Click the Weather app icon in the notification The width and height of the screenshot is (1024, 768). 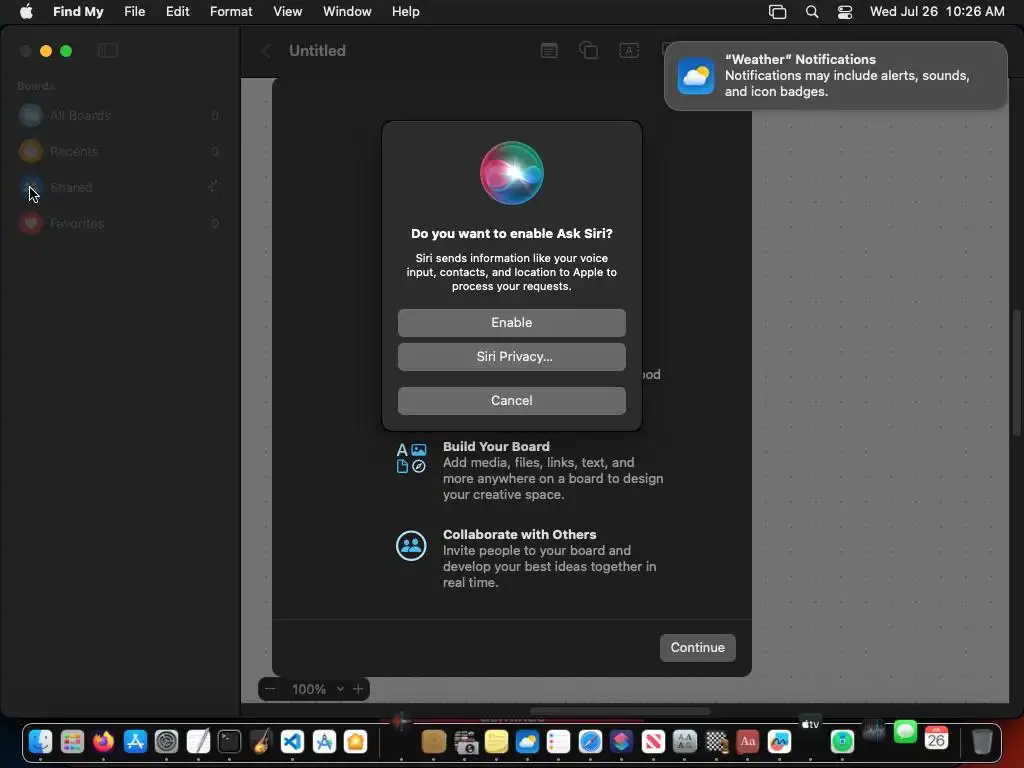tap(696, 76)
